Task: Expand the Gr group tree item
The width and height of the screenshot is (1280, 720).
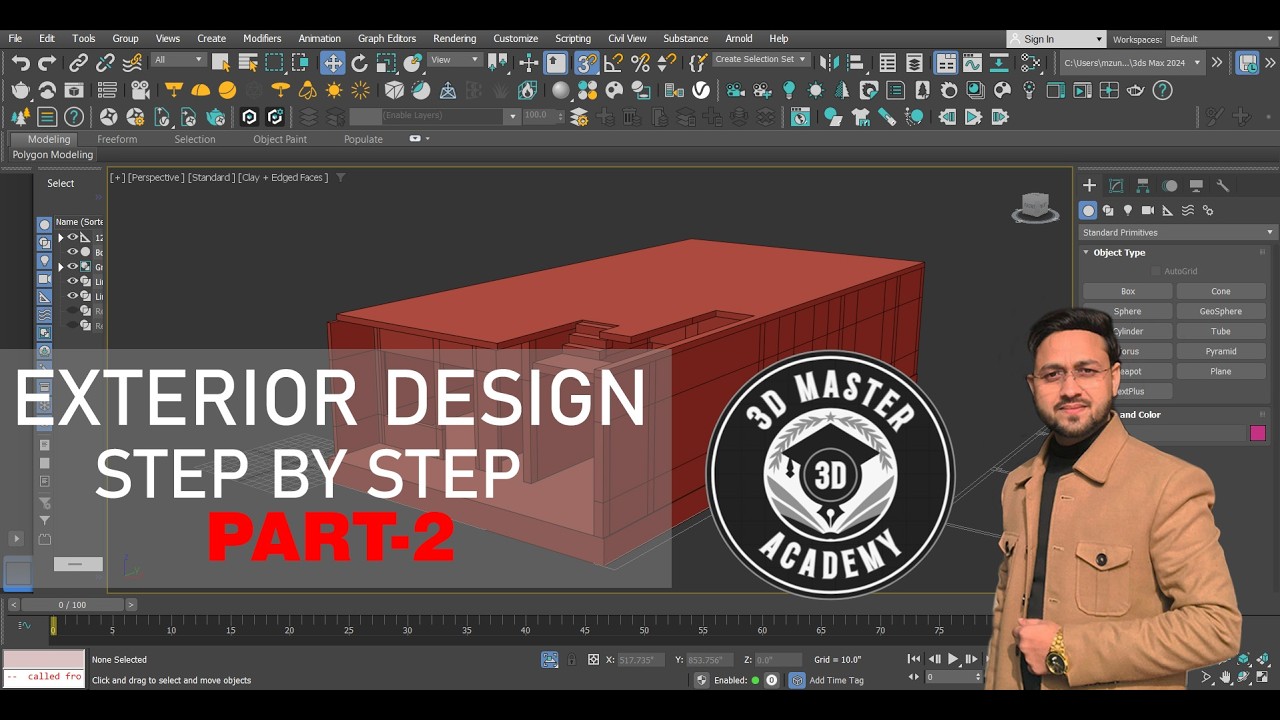Action: click(x=60, y=267)
